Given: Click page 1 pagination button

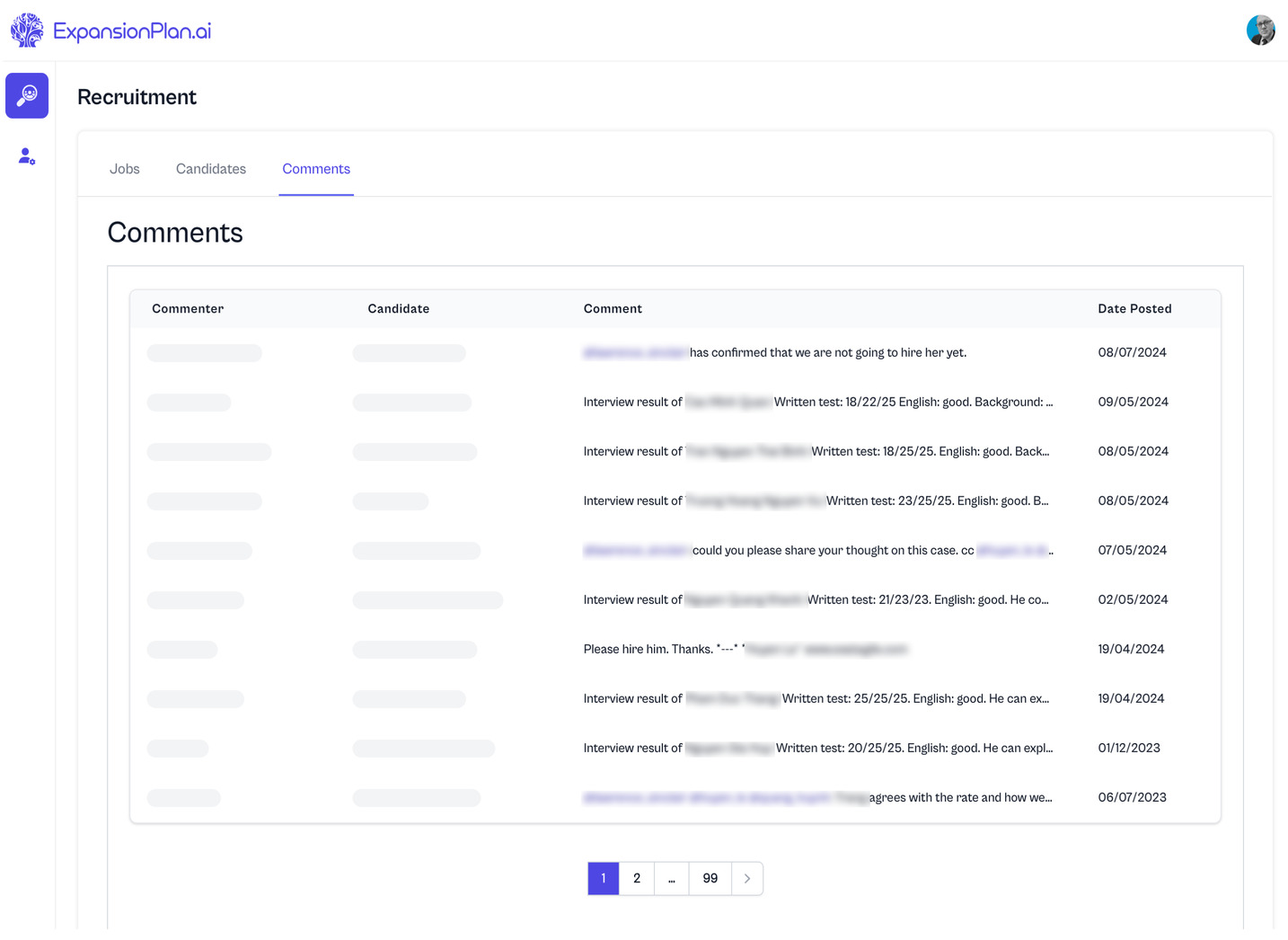Looking at the screenshot, I should [x=604, y=879].
